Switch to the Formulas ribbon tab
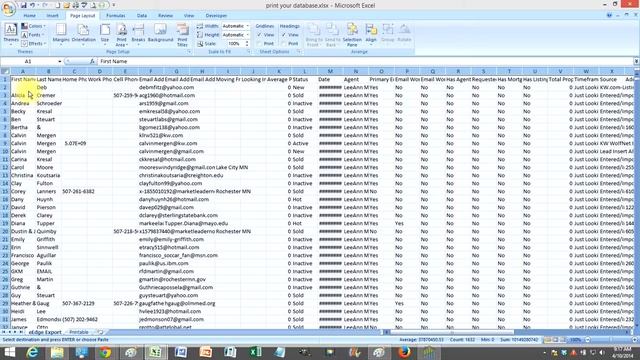640x360 pixels. (116, 16)
